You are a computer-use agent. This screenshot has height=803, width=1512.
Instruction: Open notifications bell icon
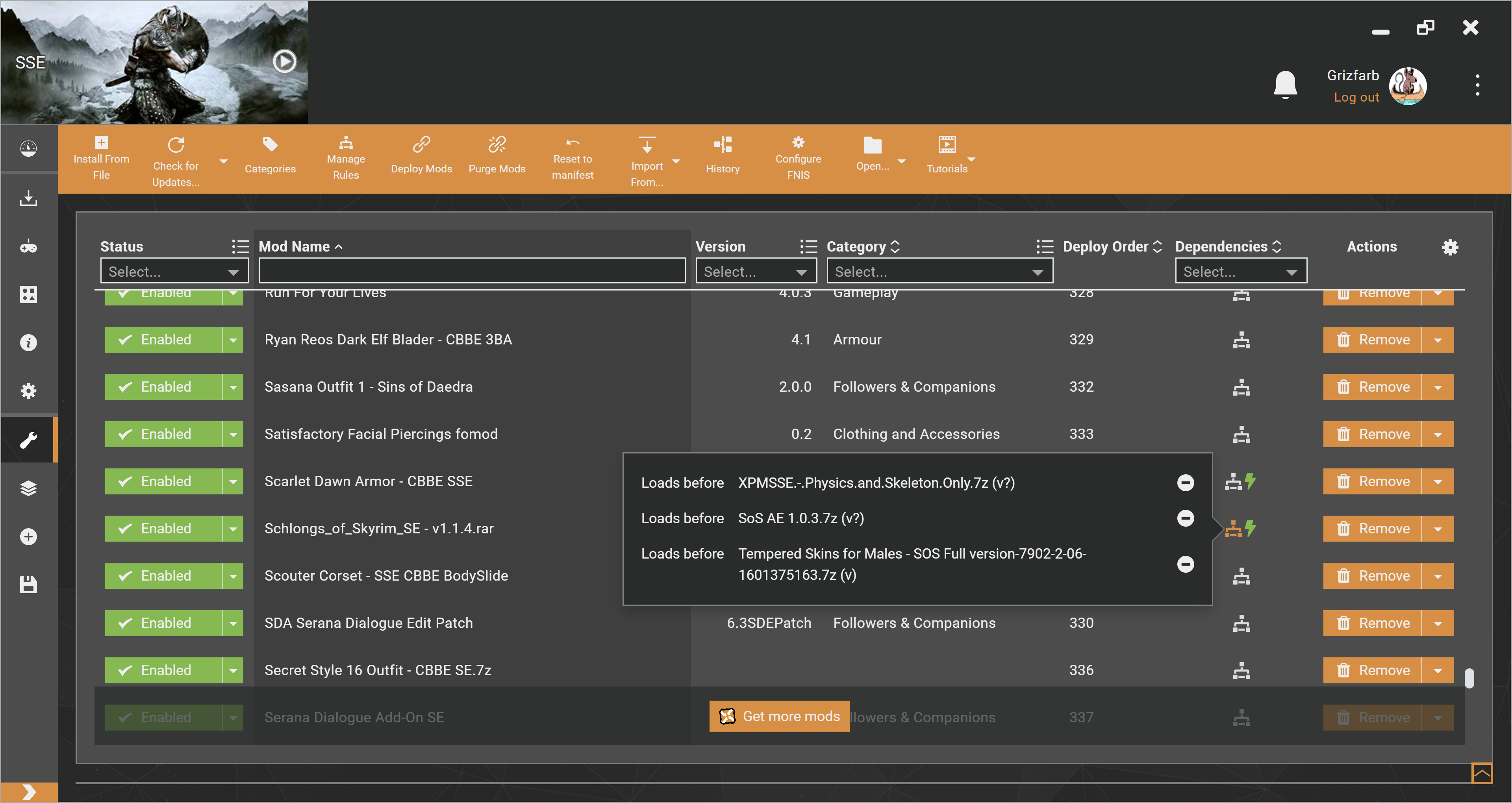(1285, 85)
